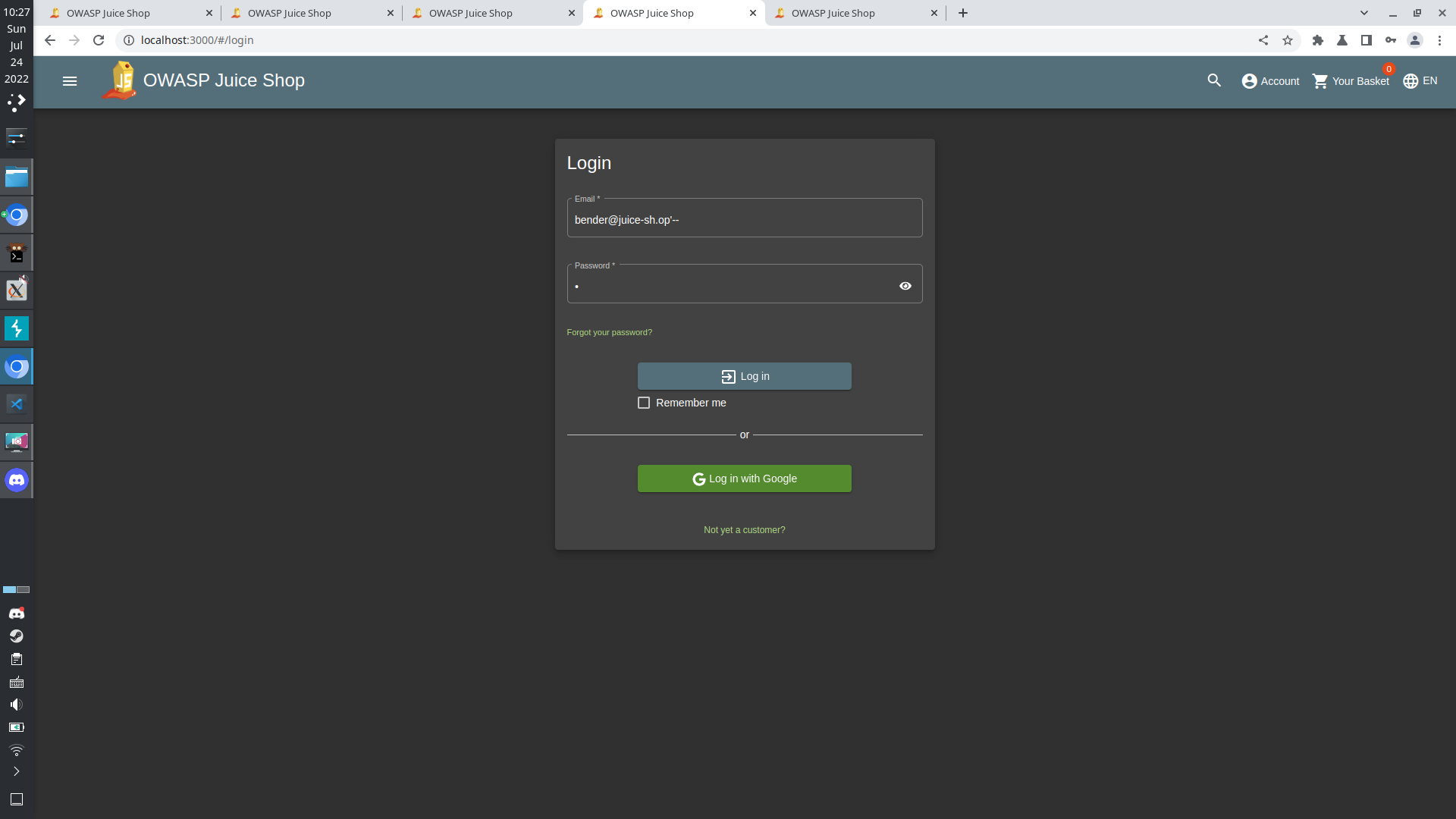The height and width of the screenshot is (819, 1456).
Task: Click Log in with Google button
Action: tap(745, 479)
